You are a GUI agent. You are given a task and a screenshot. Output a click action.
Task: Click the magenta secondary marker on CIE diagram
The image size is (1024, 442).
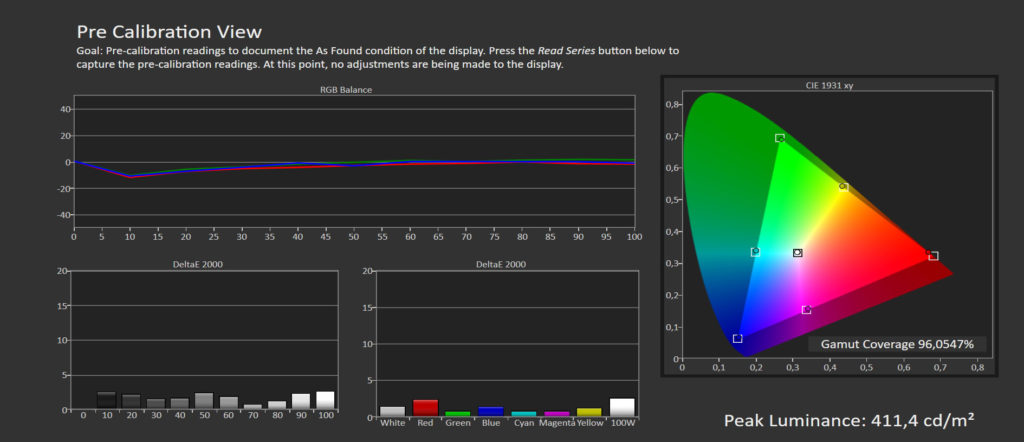click(806, 310)
